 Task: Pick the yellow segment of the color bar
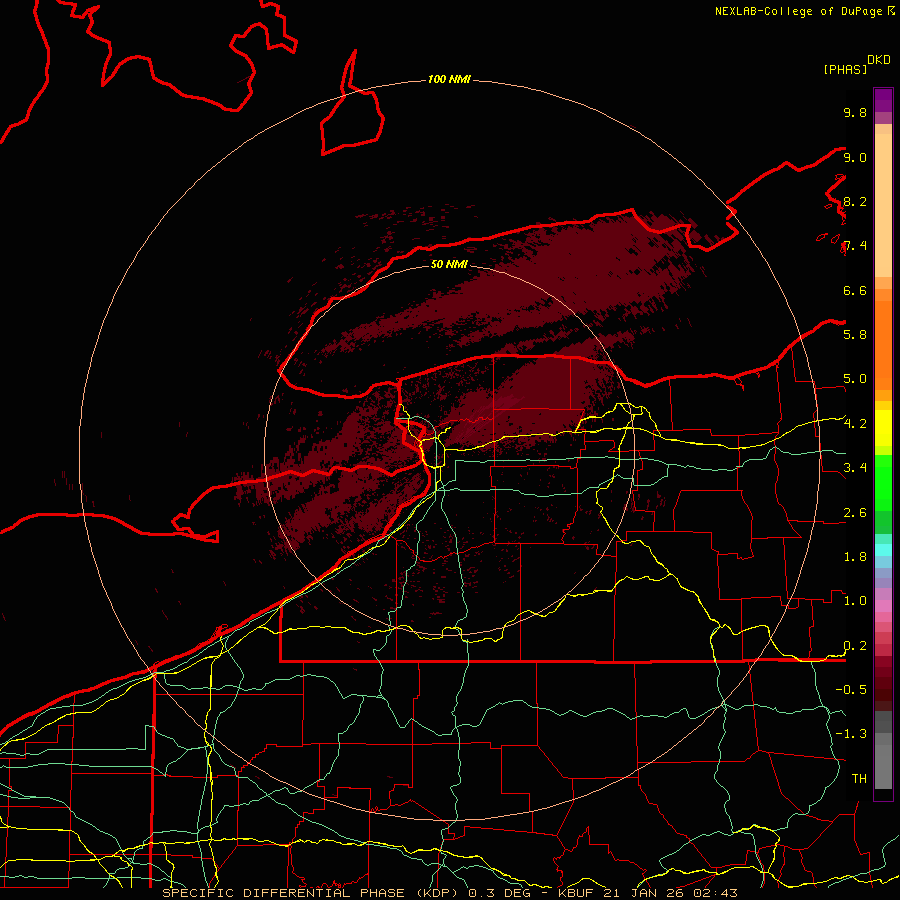tap(883, 428)
